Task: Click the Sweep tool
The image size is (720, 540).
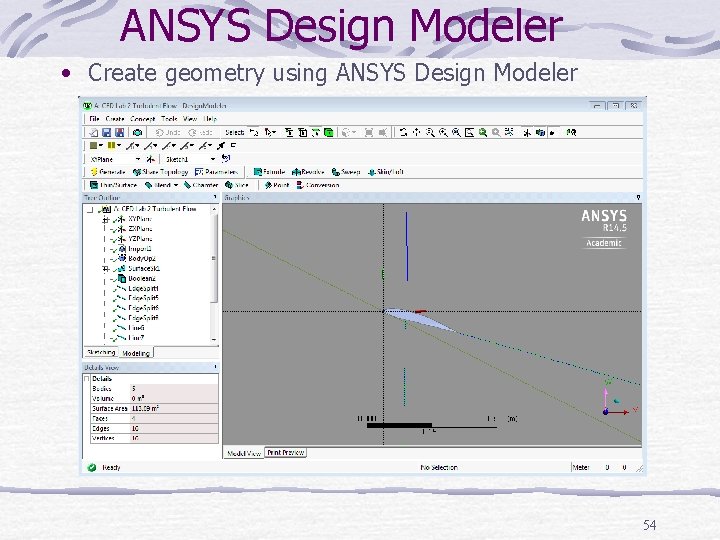Action: tap(346, 172)
